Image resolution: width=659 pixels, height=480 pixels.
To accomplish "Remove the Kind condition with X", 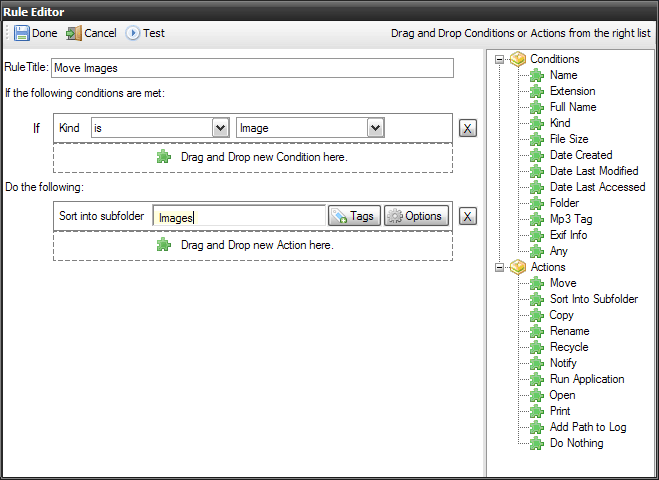I will pyautogui.click(x=467, y=128).
